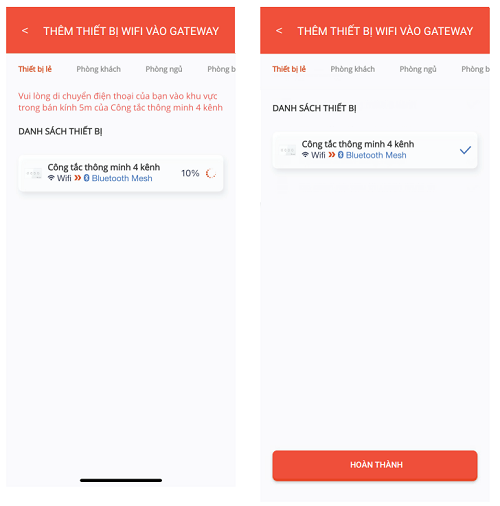Click the switch thumbnail in right device card
Image resolution: width=500 pixels, height=506 pixels.
(288, 150)
